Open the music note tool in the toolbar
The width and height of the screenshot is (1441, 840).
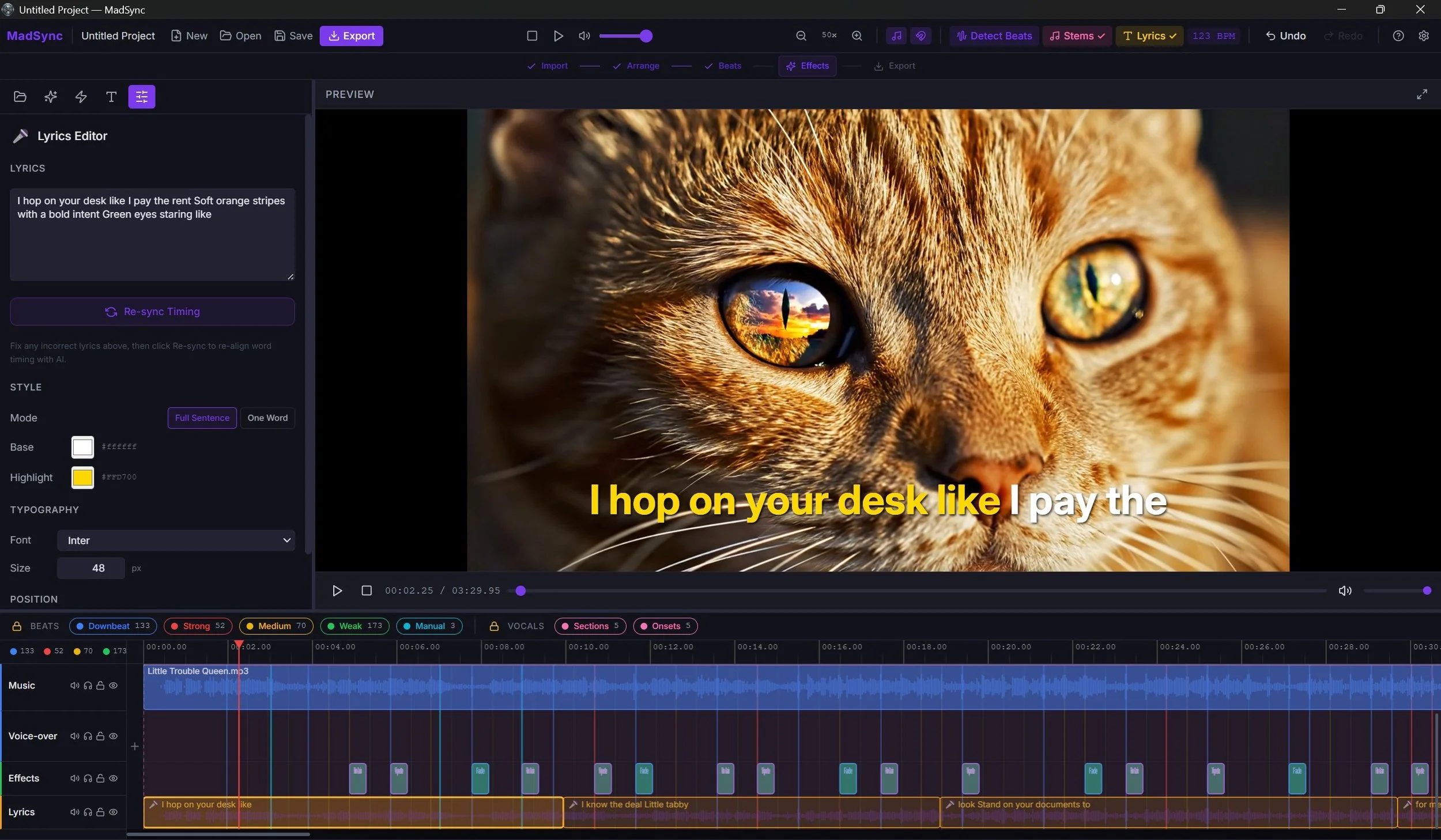click(896, 35)
